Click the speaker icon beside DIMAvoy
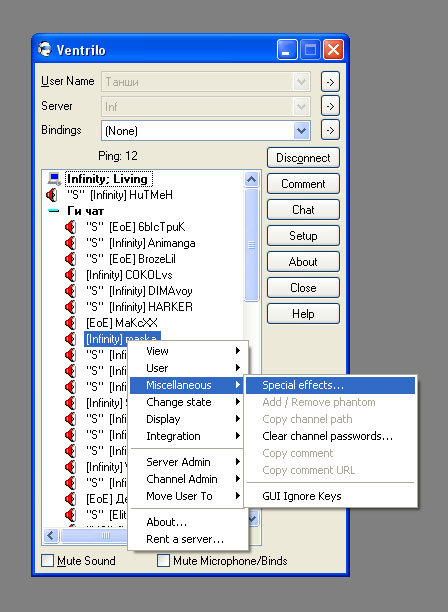The height and width of the screenshot is (612, 448). click(x=70, y=291)
